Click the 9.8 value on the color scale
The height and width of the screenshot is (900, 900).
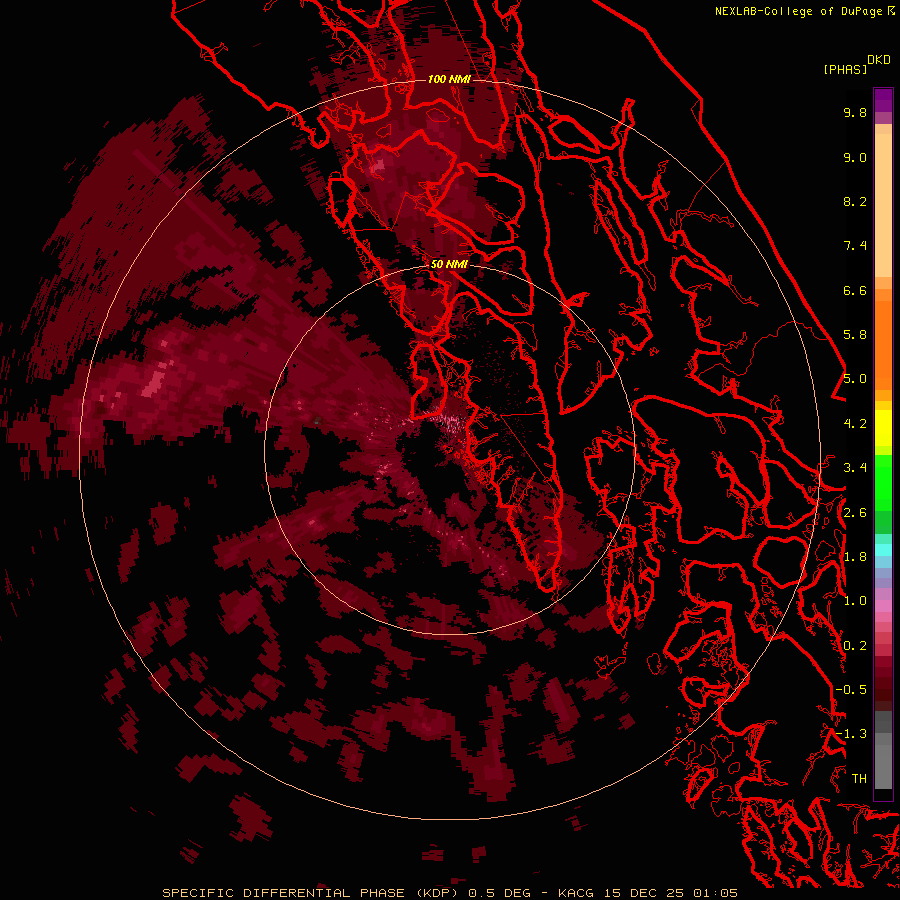(855, 112)
